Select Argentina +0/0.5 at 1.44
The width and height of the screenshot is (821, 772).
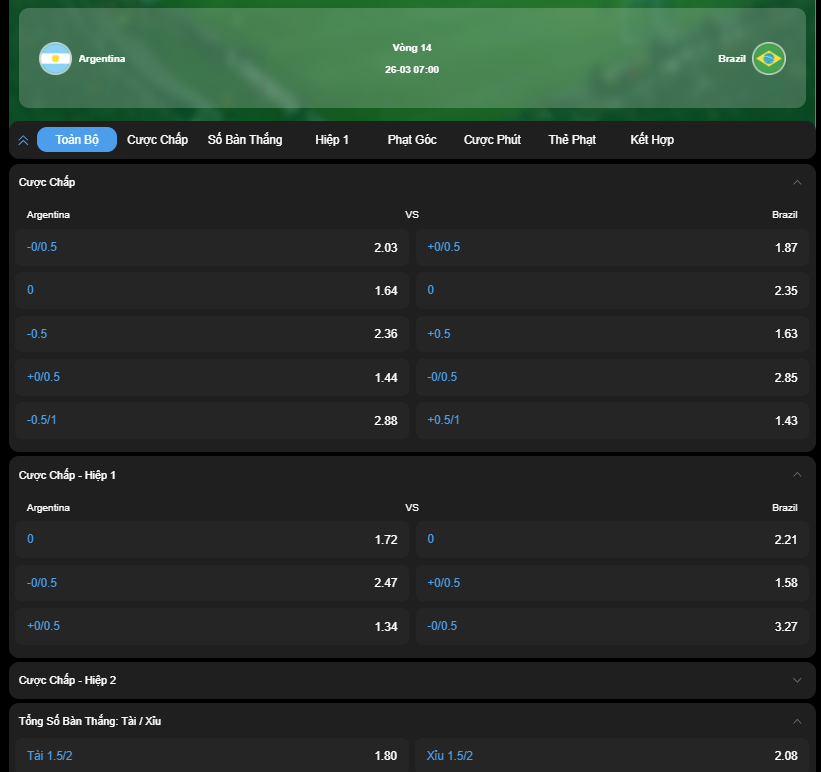(212, 377)
